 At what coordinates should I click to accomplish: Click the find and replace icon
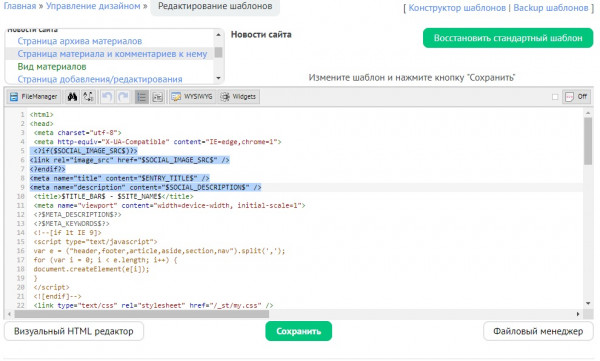pyautogui.click(x=88, y=97)
